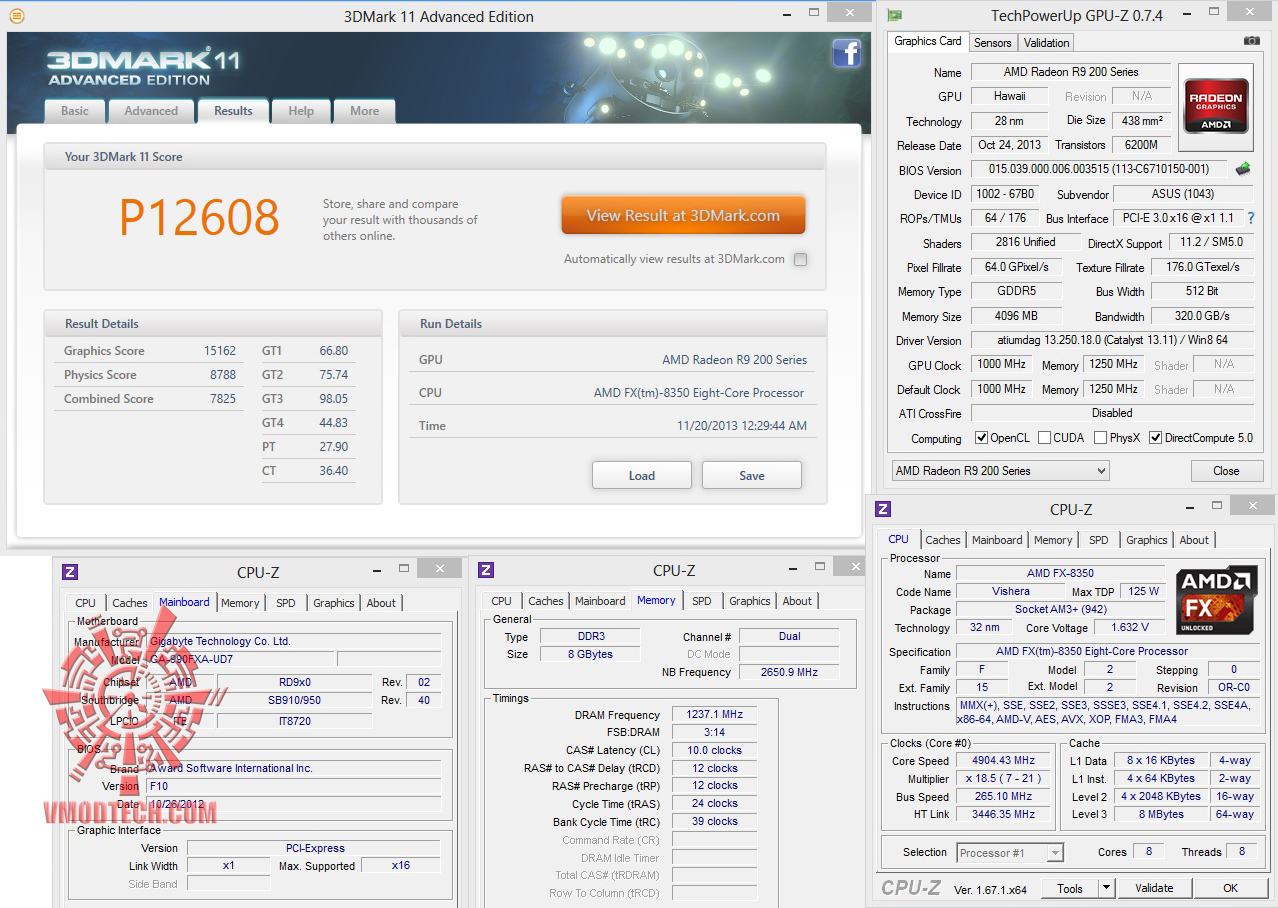Viewport: 1278px width, 908px height.
Task: Open the About tab in right CPU-Z window
Action: (1194, 540)
